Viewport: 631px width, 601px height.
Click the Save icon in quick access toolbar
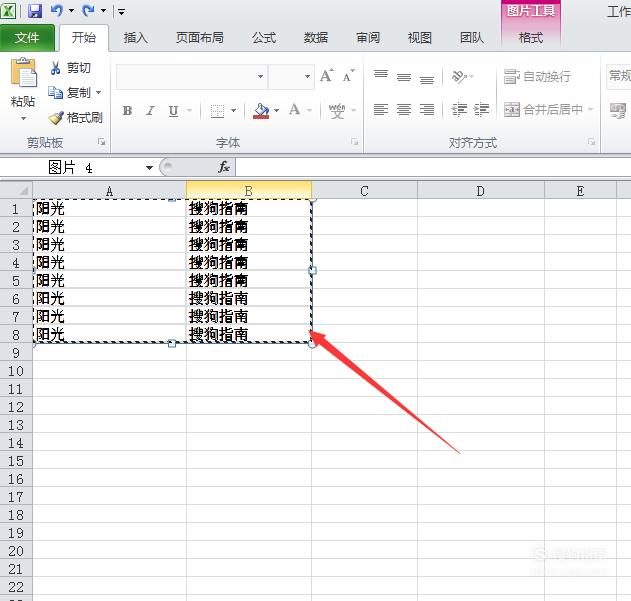pyautogui.click(x=35, y=10)
